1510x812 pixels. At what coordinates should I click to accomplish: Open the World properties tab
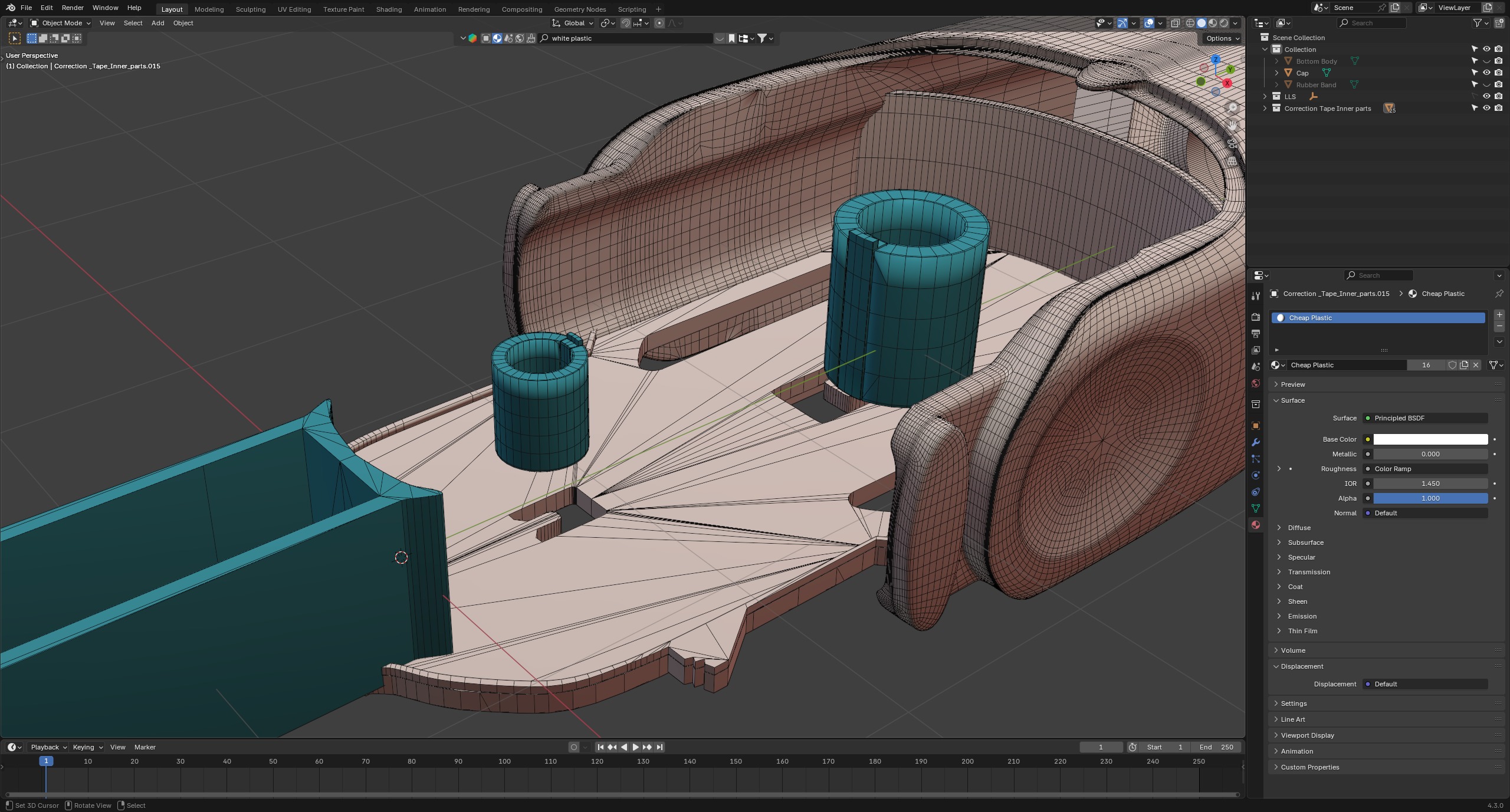point(1255,383)
